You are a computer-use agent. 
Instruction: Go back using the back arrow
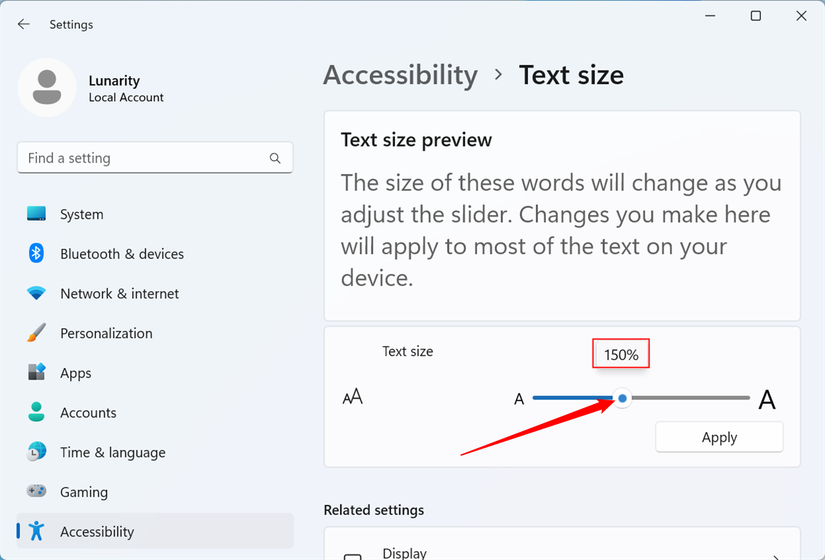(x=24, y=24)
